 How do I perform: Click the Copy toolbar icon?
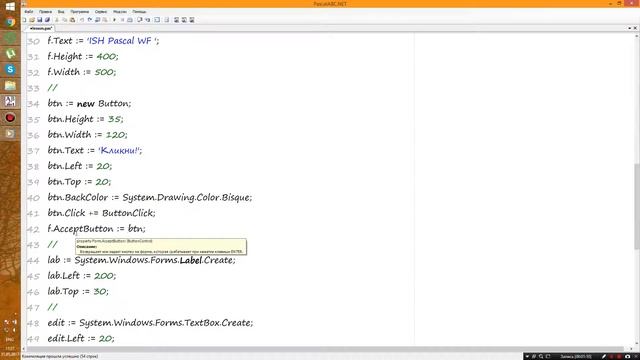[64, 20]
